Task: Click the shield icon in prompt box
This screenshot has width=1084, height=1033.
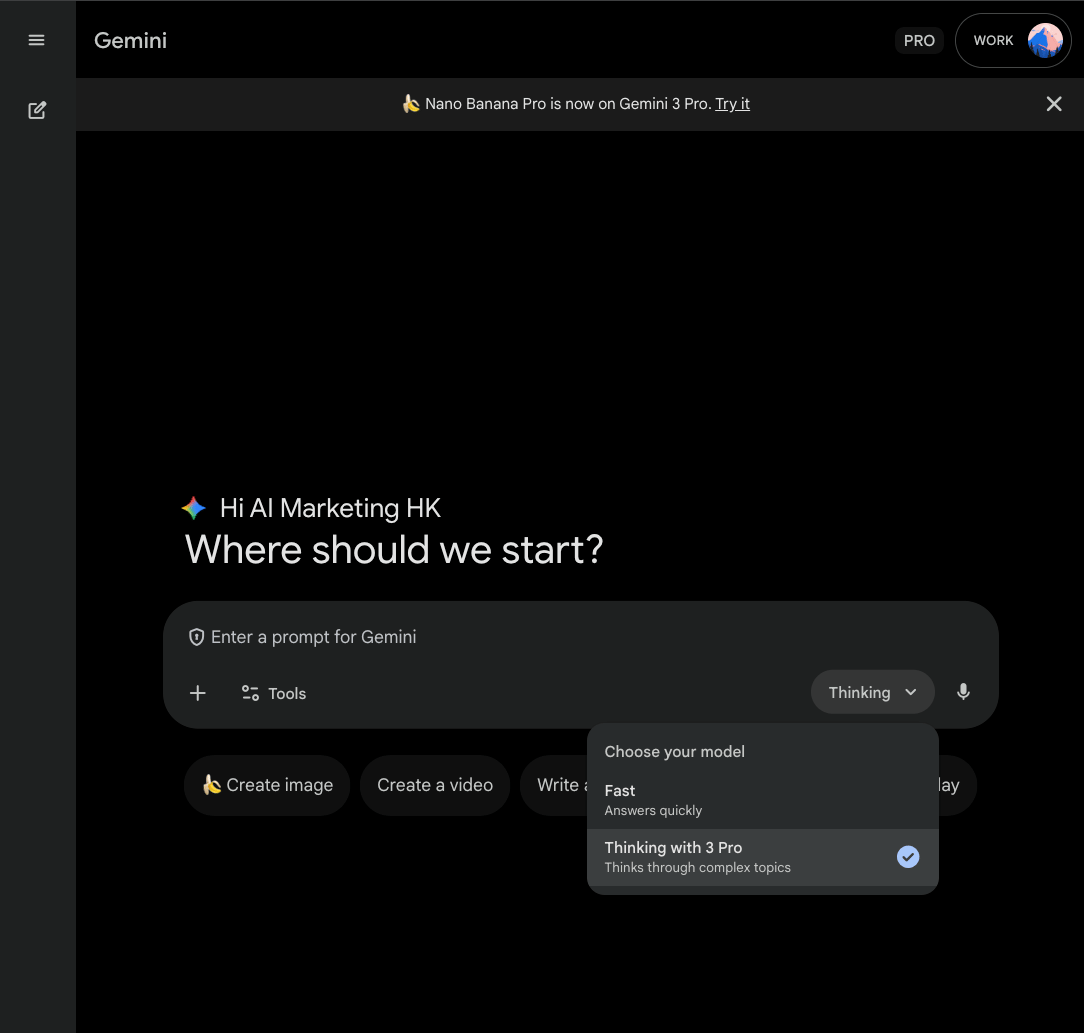Action: 196,638
